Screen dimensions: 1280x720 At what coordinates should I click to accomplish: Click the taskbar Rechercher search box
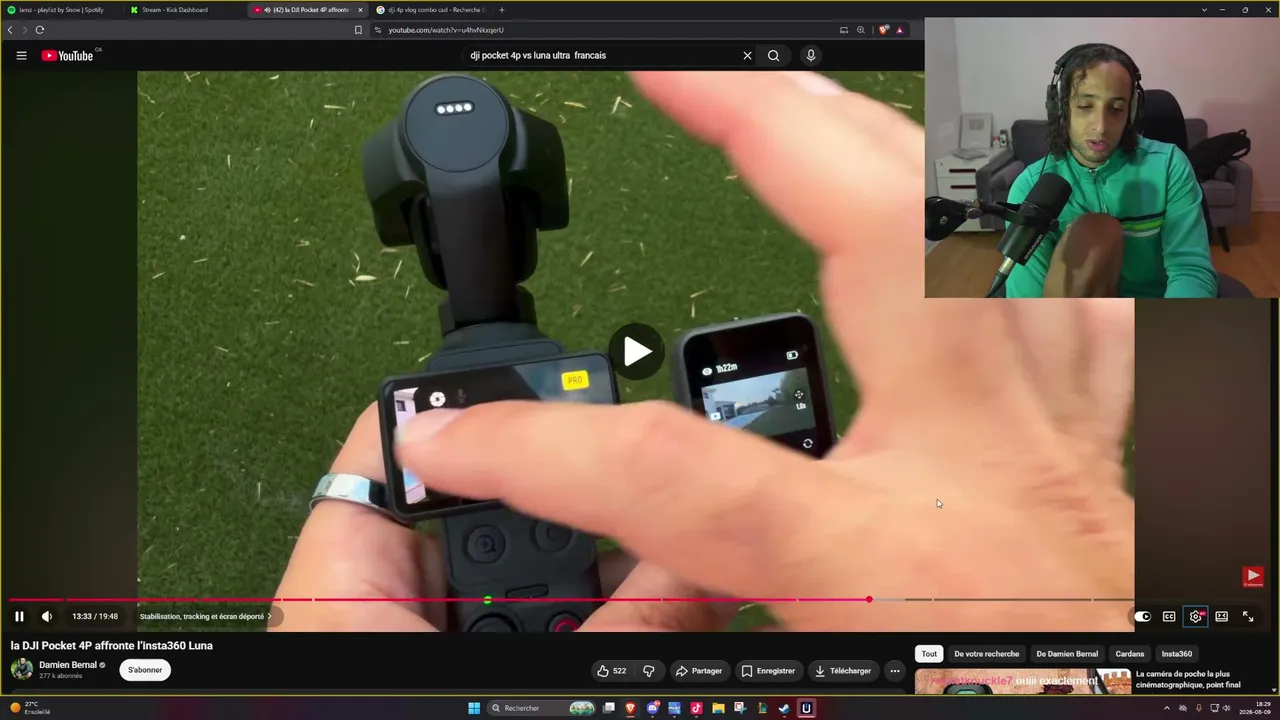542,708
